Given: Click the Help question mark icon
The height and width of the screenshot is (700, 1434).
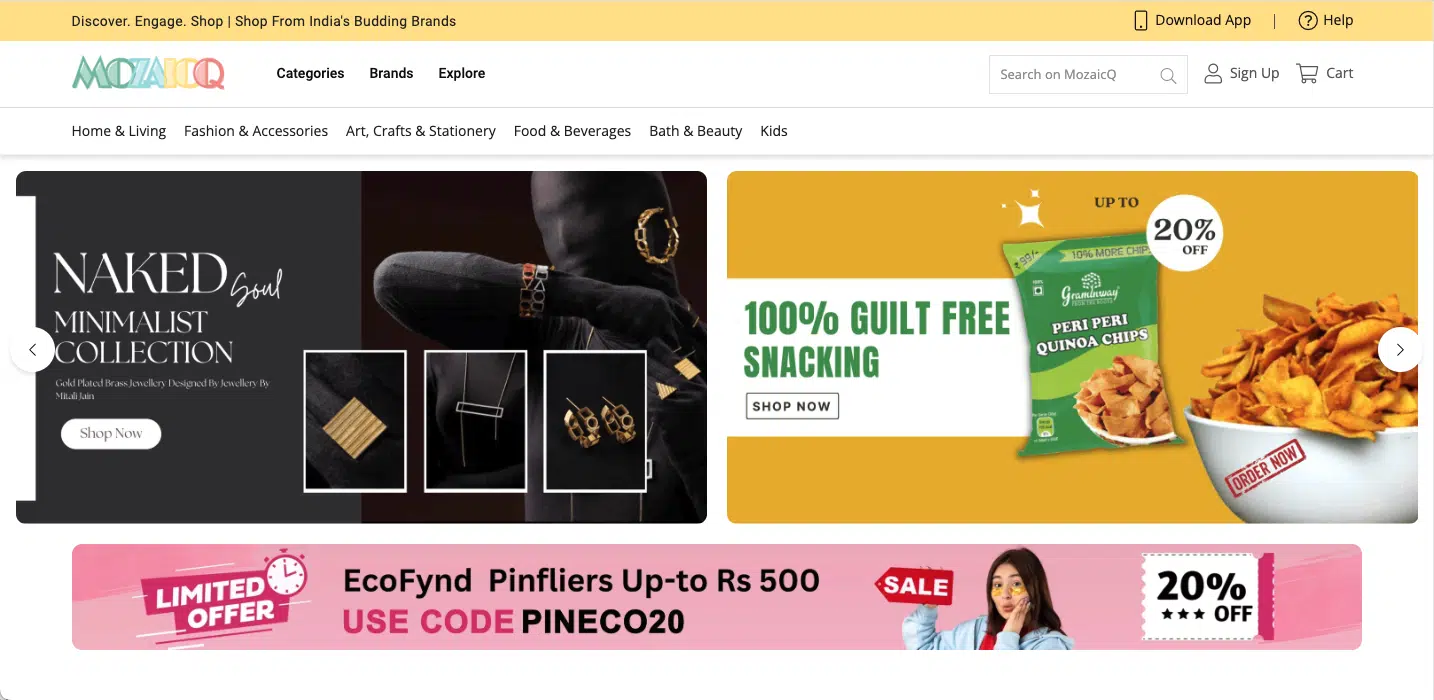Looking at the screenshot, I should (1307, 20).
